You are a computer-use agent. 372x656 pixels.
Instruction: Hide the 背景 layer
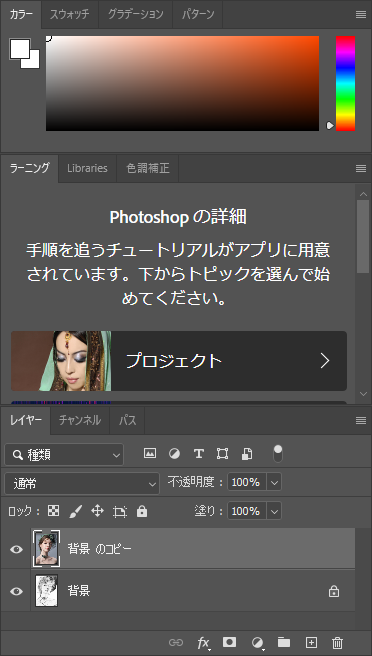[x=16, y=591]
